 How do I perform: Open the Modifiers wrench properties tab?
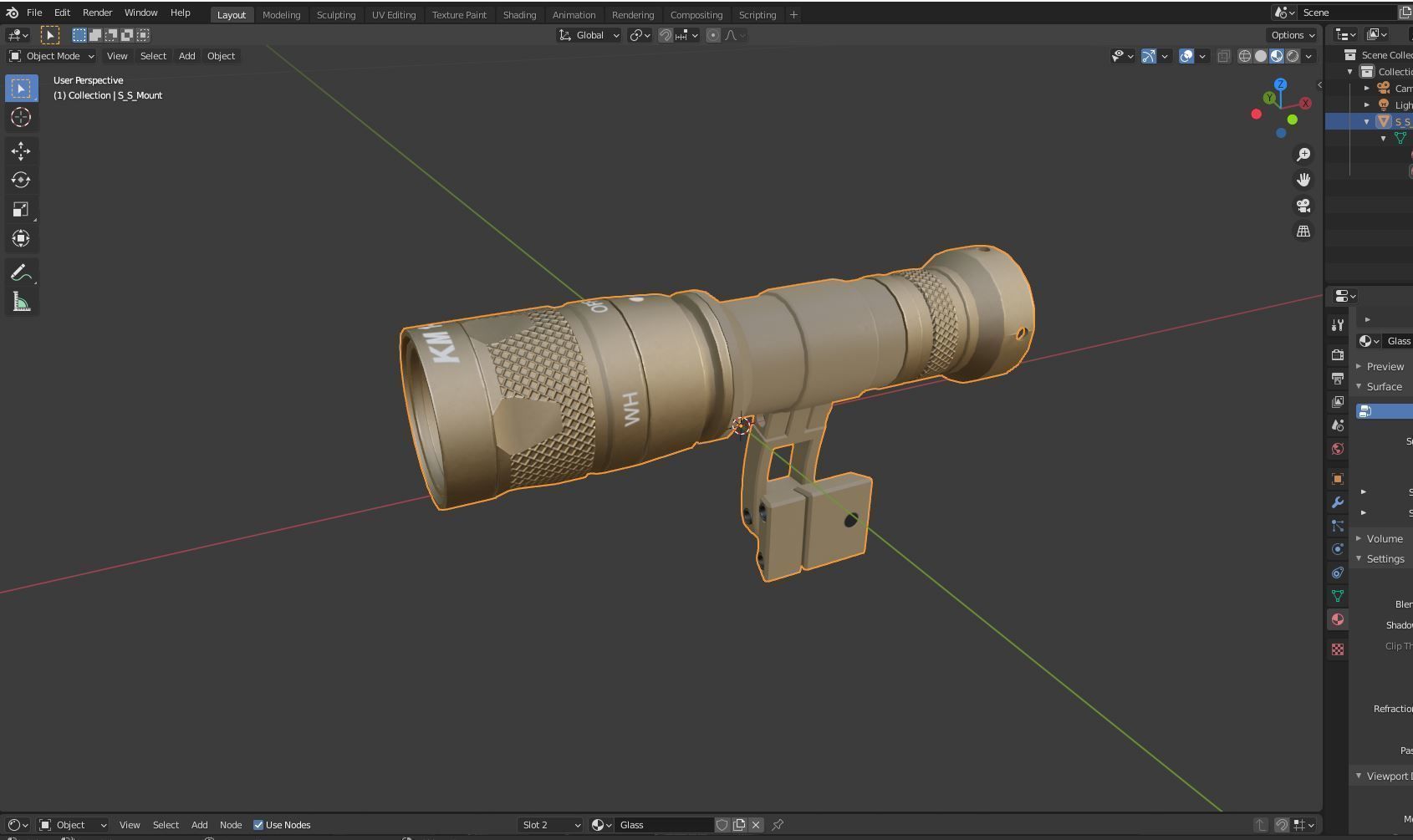point(1338,502)
